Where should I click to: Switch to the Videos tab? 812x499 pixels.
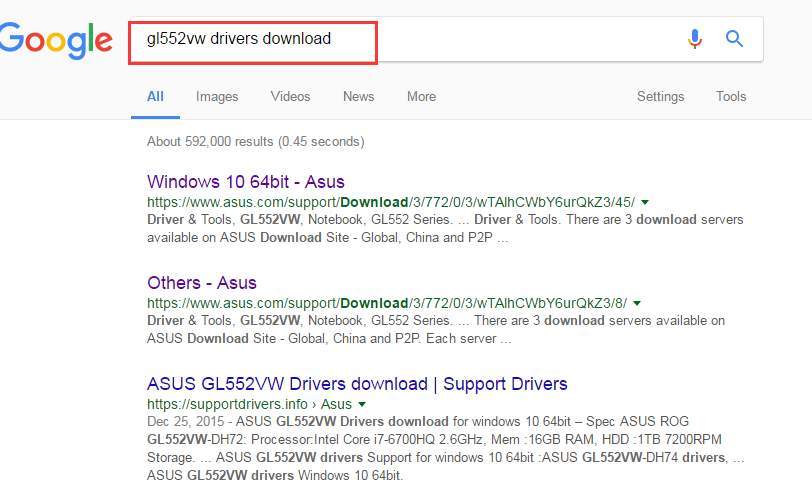[291, 96]
